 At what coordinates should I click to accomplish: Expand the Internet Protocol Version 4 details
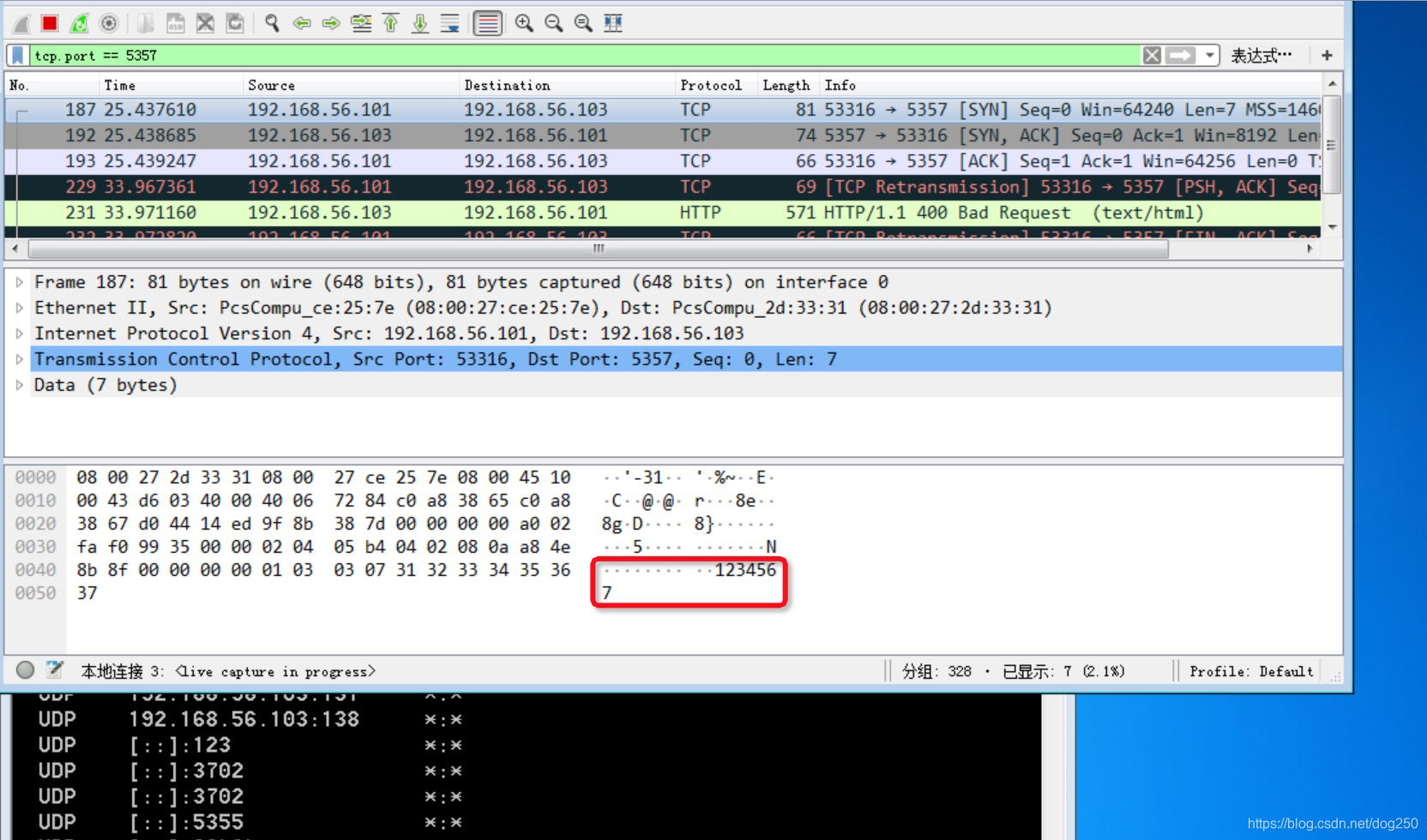point(19,333)
